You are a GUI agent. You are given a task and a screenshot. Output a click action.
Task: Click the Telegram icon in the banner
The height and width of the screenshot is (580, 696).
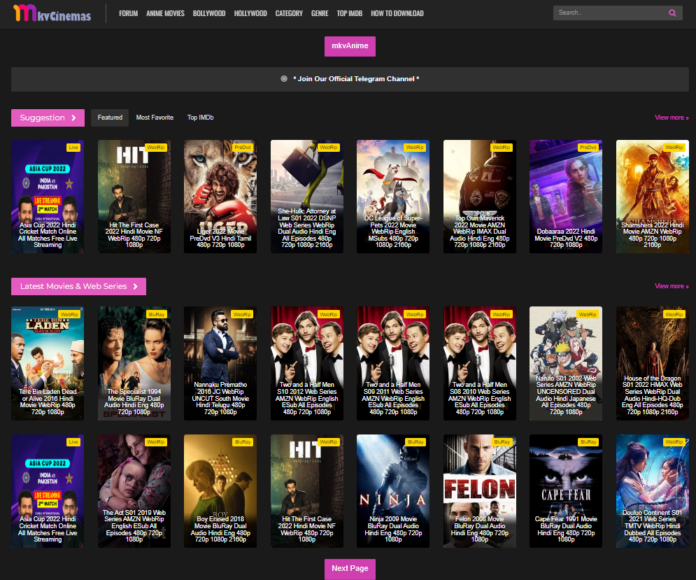click(x=284, y=79)
